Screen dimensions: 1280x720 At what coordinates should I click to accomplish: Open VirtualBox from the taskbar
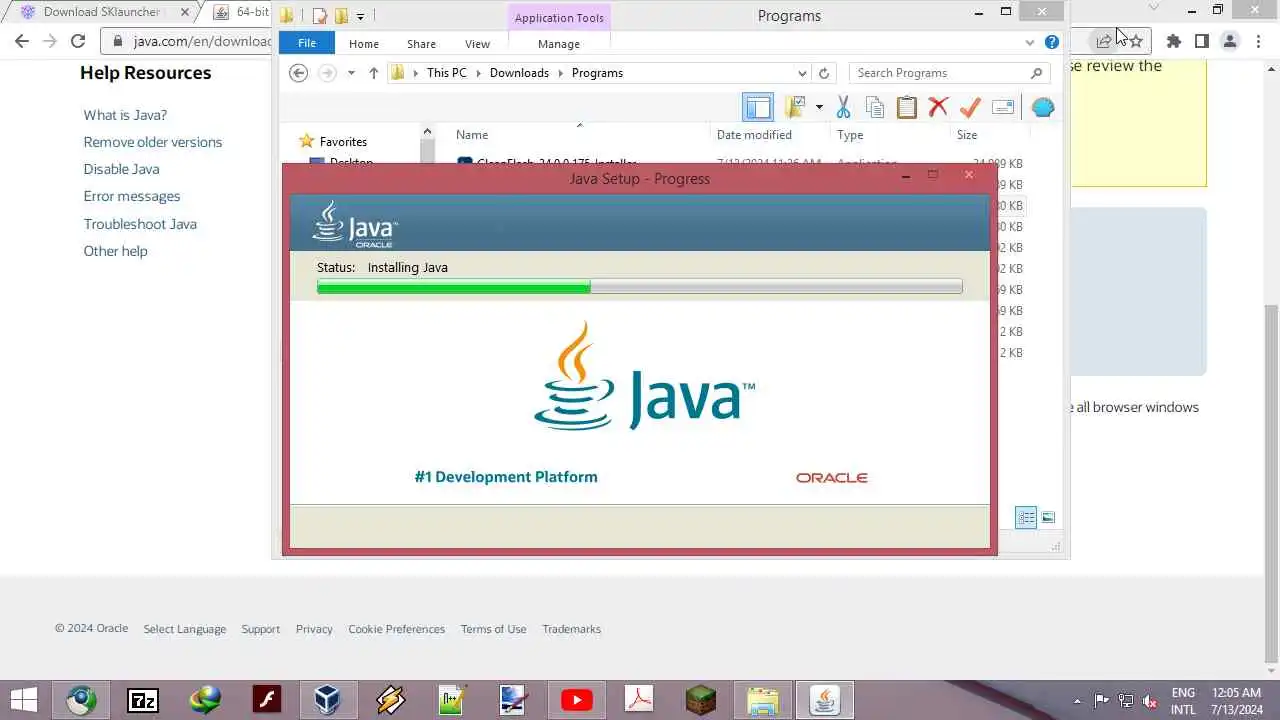tap(328, 699)
